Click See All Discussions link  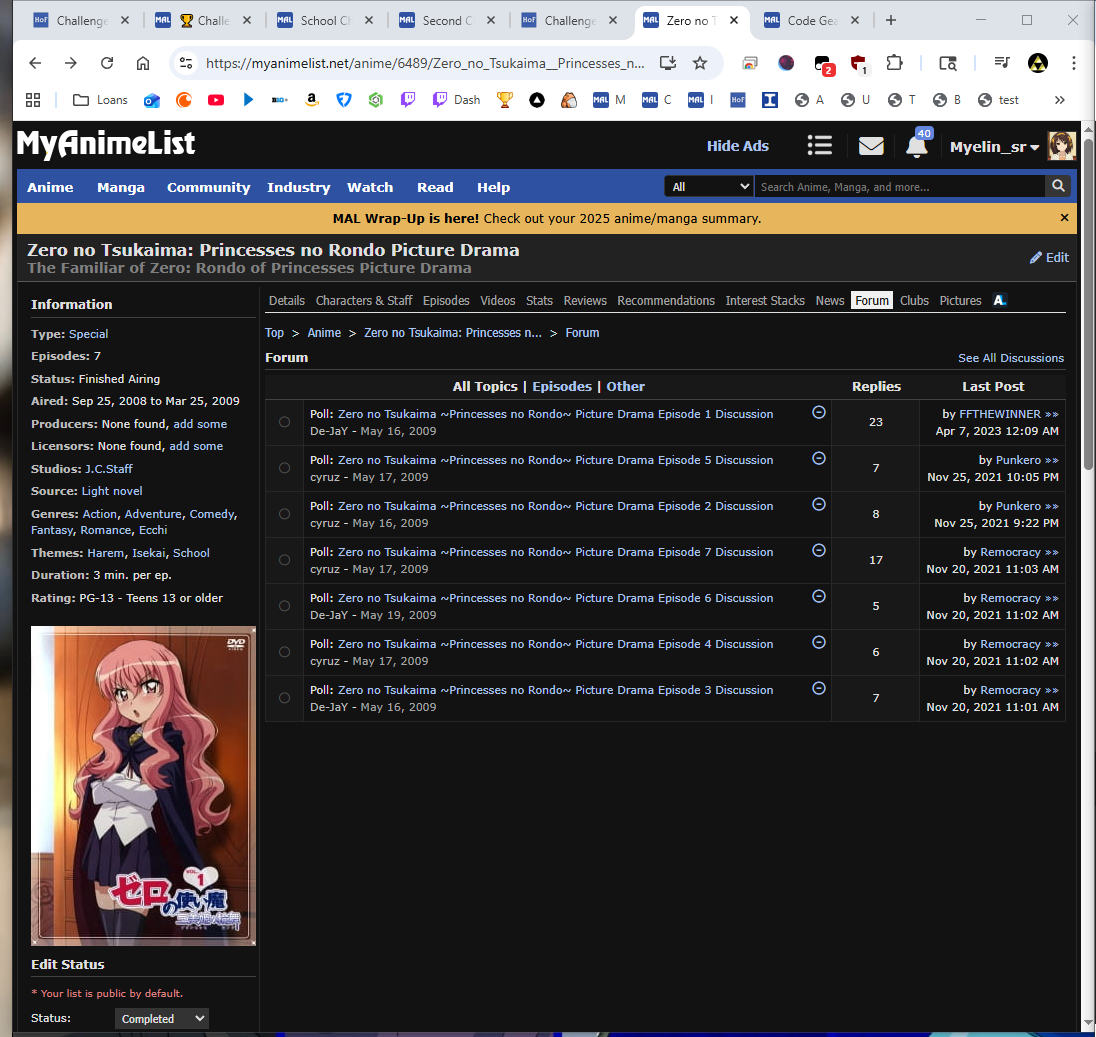1011,358
